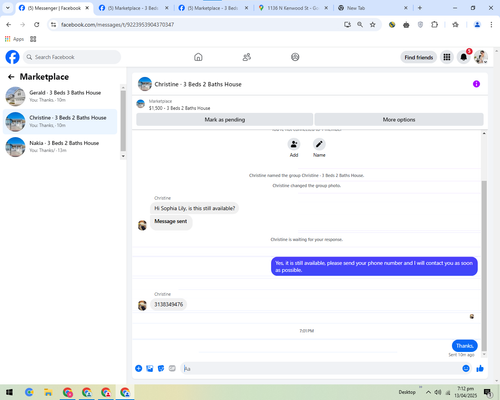Go to Home feed icon
The image size is (500, 400).
pyautogui.click(x=198, y=57)
